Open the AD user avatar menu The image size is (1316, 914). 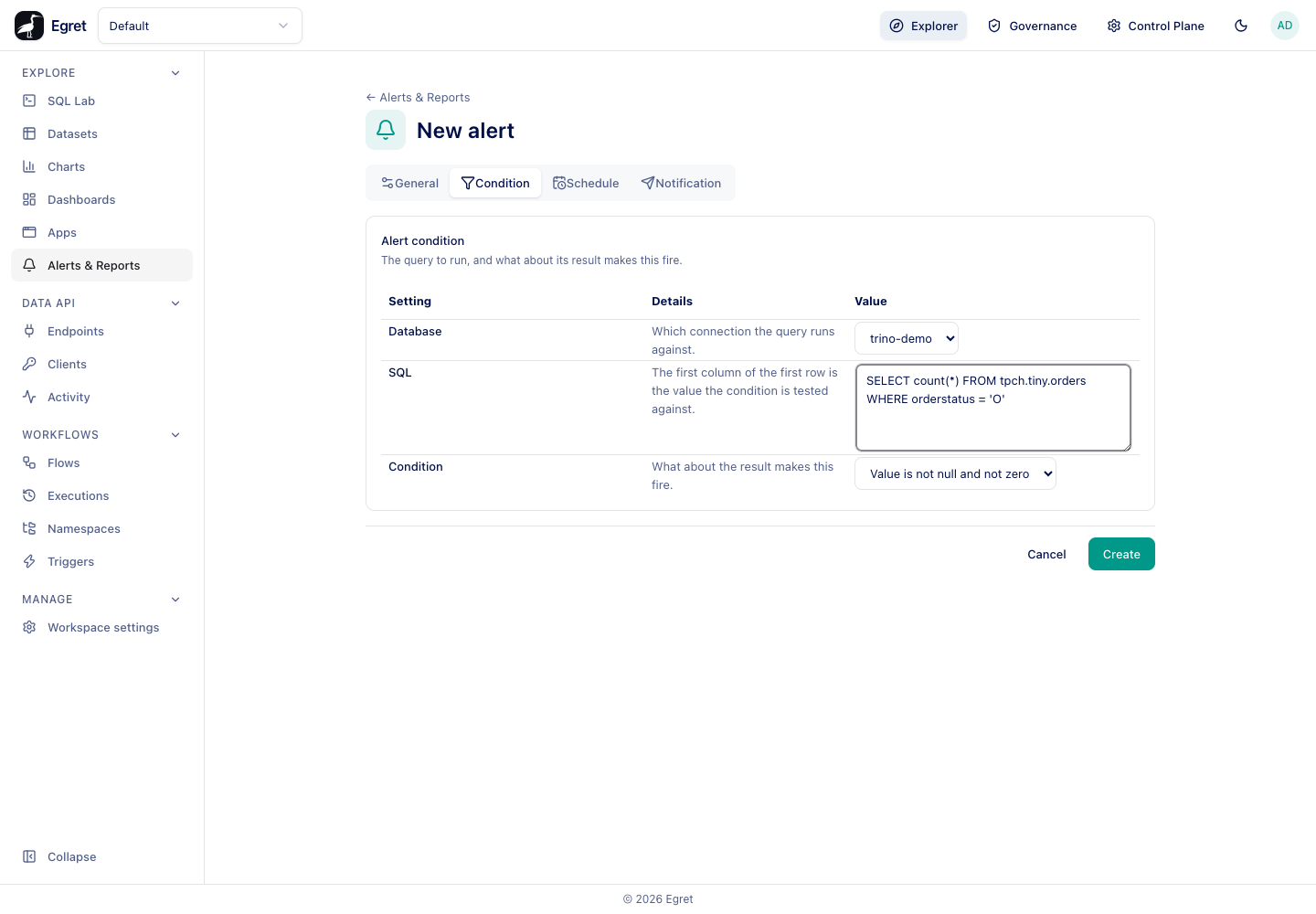point(1285,26)
